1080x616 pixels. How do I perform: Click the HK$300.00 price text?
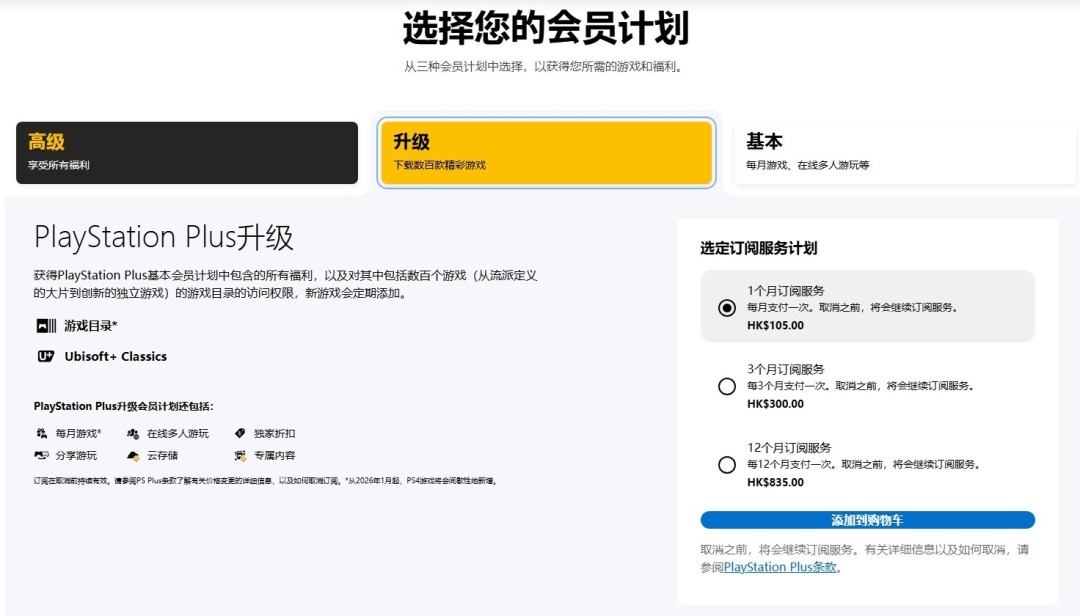(x=775, y=404)
